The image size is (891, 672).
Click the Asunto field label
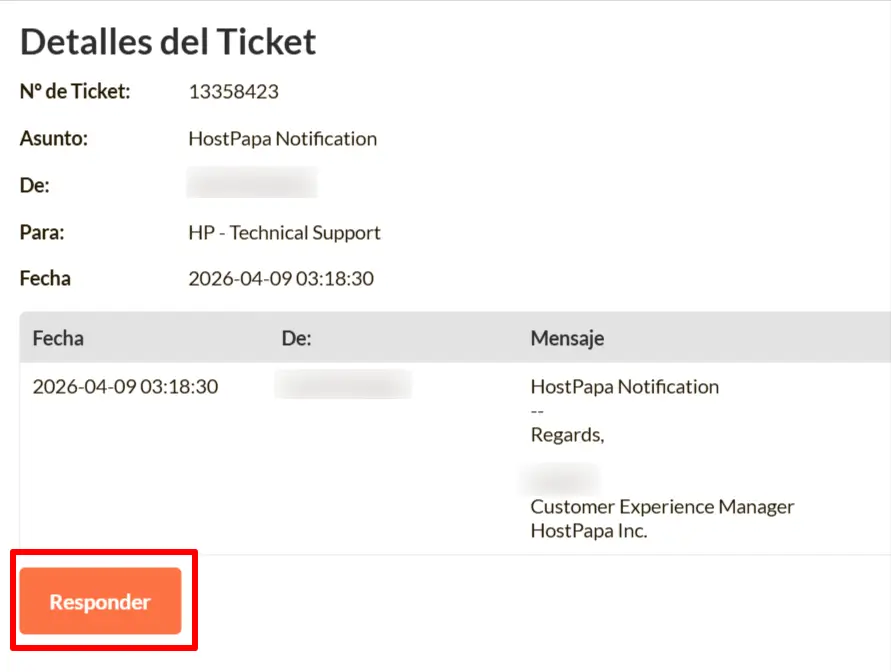(54, 139)
